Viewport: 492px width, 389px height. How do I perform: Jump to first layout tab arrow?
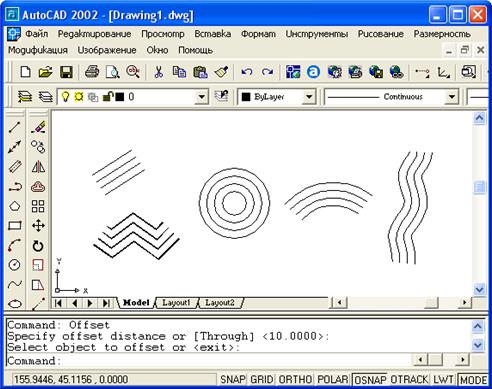click(59, 303)
